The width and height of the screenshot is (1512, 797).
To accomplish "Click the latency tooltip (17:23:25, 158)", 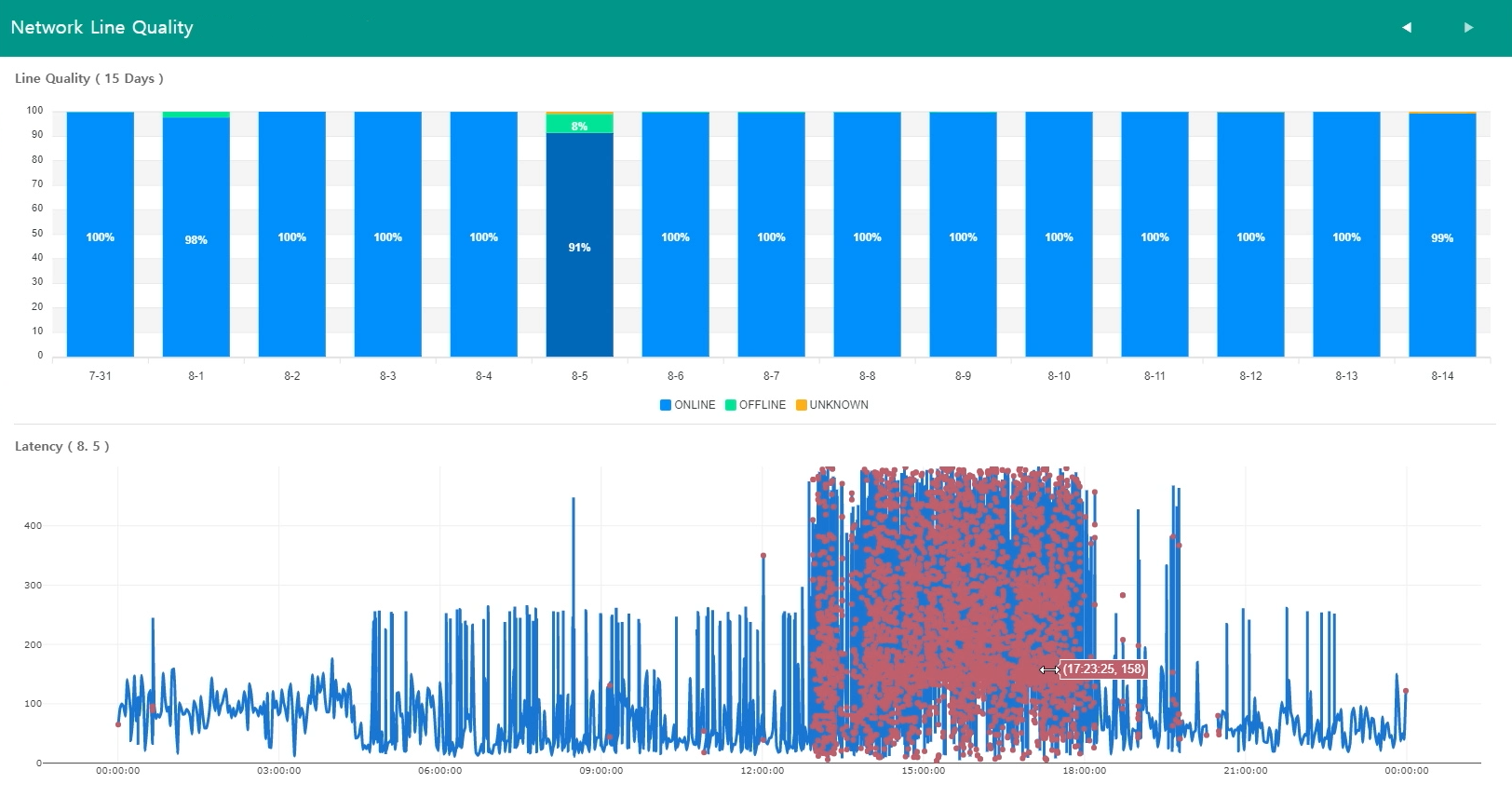I will (x=1103, y=669).
